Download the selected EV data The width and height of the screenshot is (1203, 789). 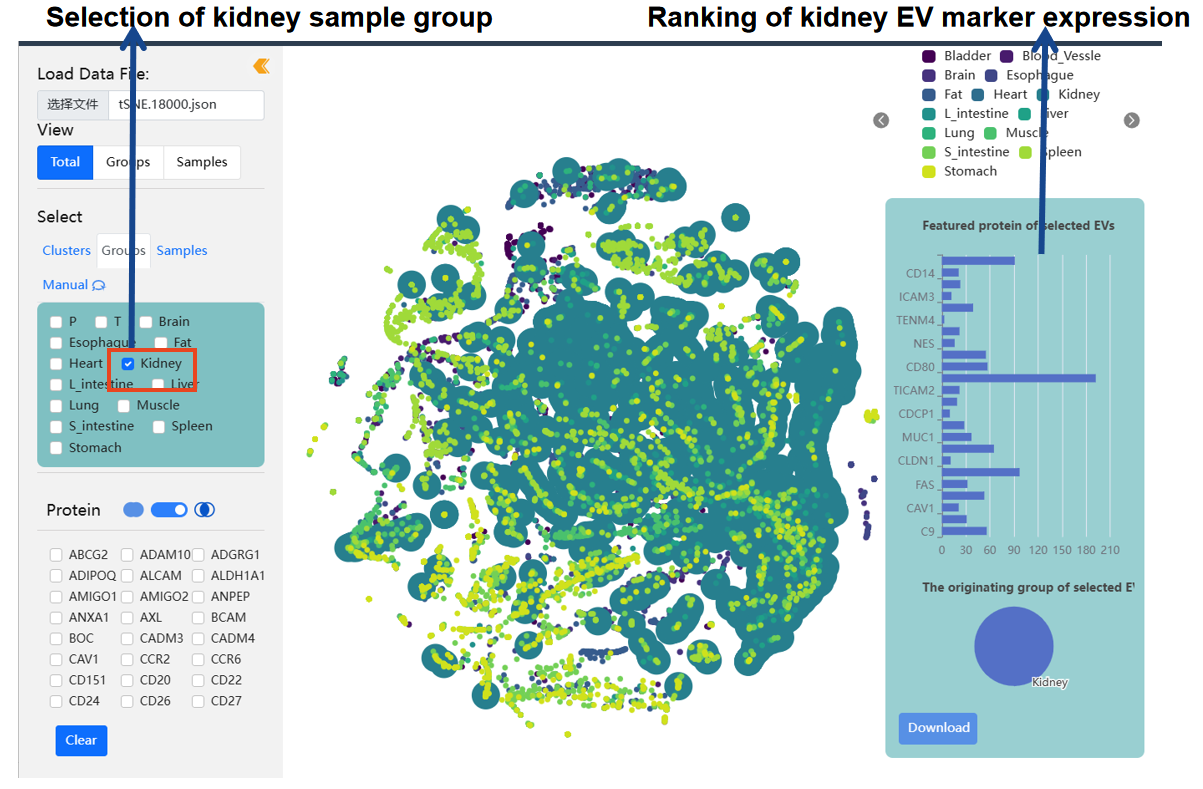coord(938,728)
